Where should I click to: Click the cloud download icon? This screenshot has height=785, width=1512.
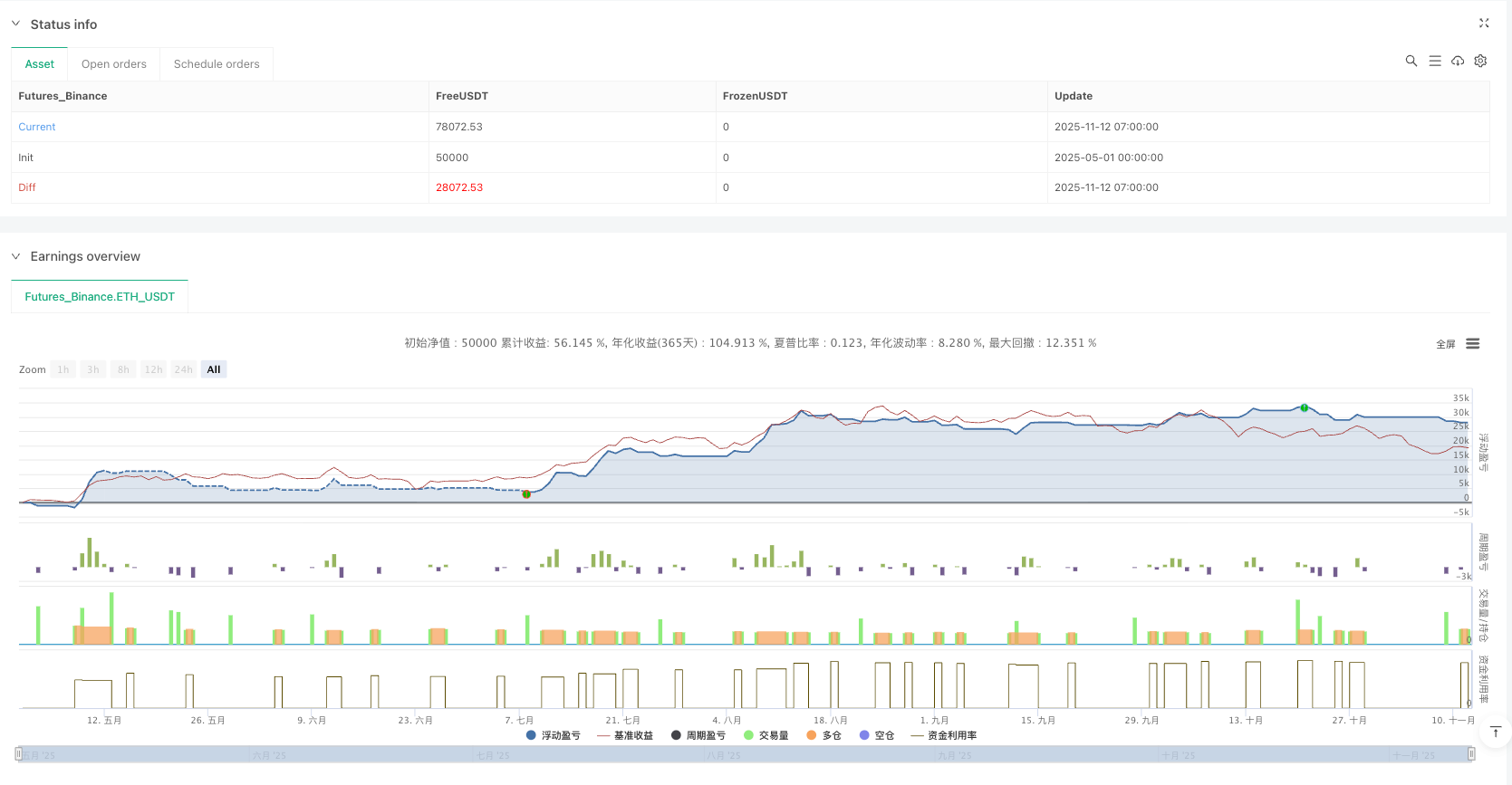[1457, 61]
